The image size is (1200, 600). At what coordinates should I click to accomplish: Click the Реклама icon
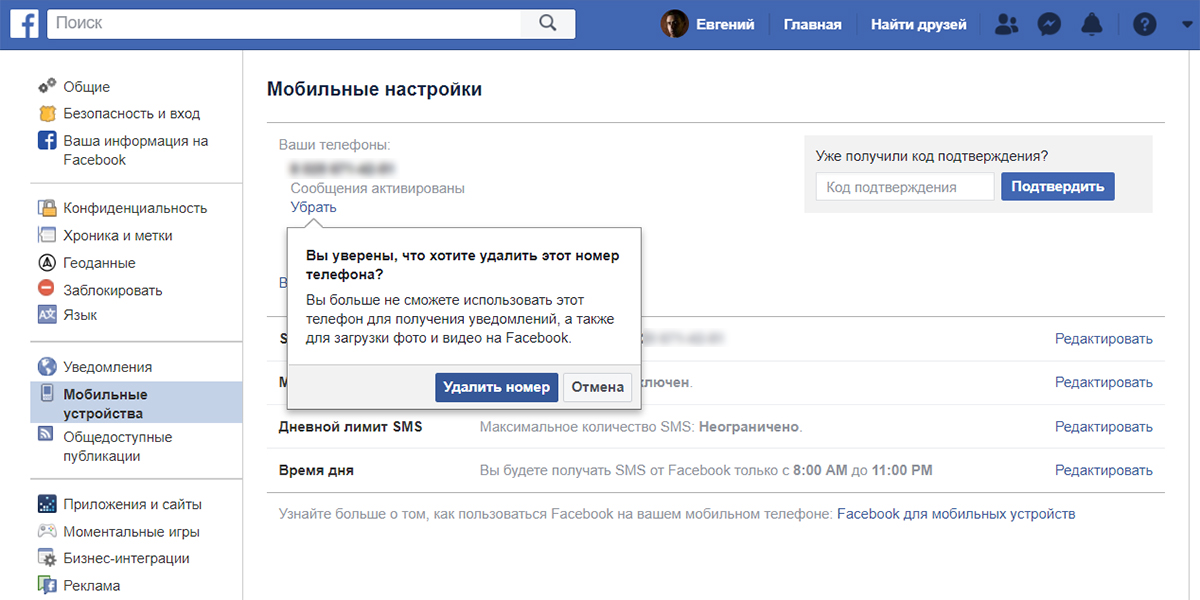point(47,585)
